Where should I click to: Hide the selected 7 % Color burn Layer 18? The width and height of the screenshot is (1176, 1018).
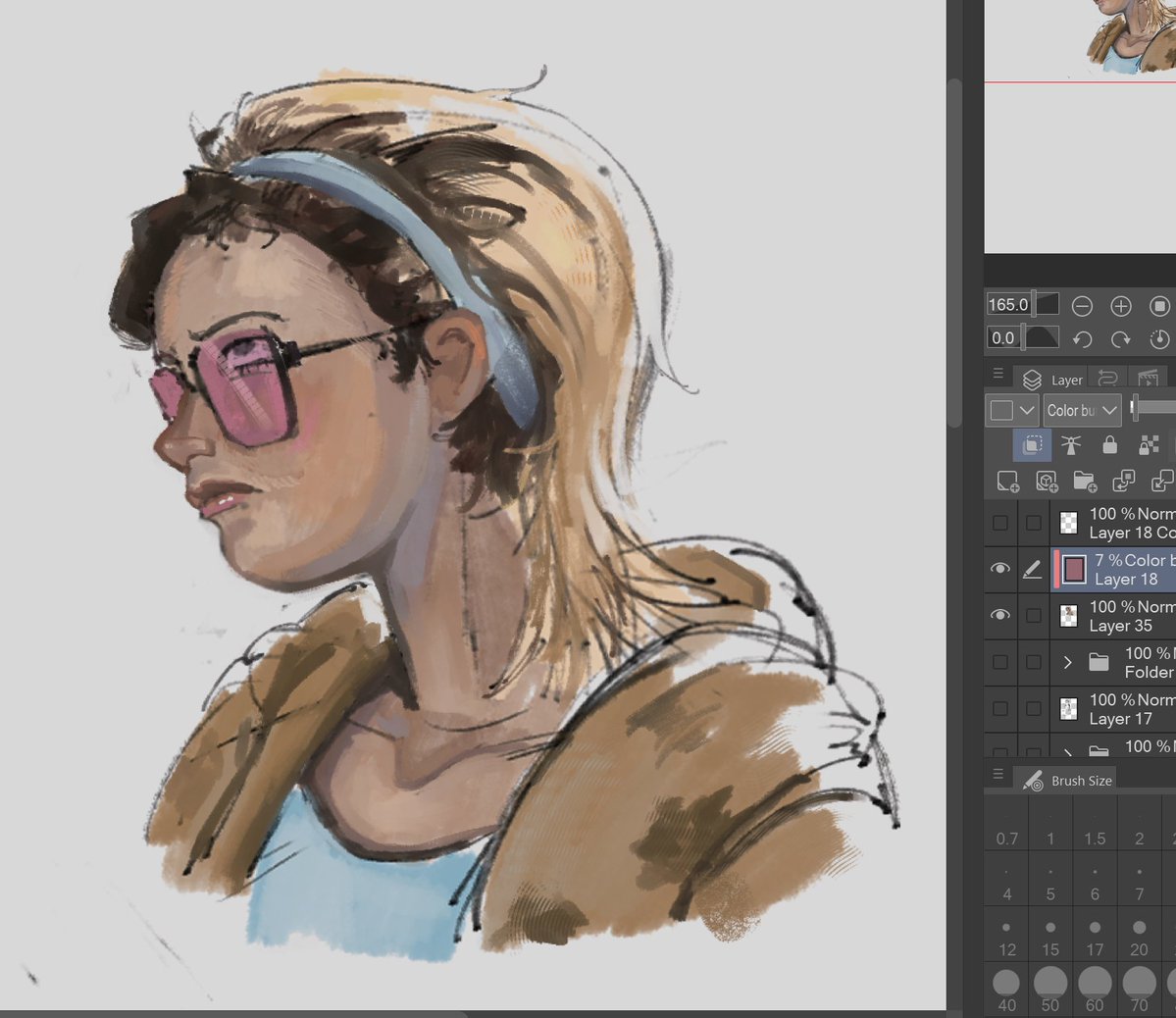999,569
